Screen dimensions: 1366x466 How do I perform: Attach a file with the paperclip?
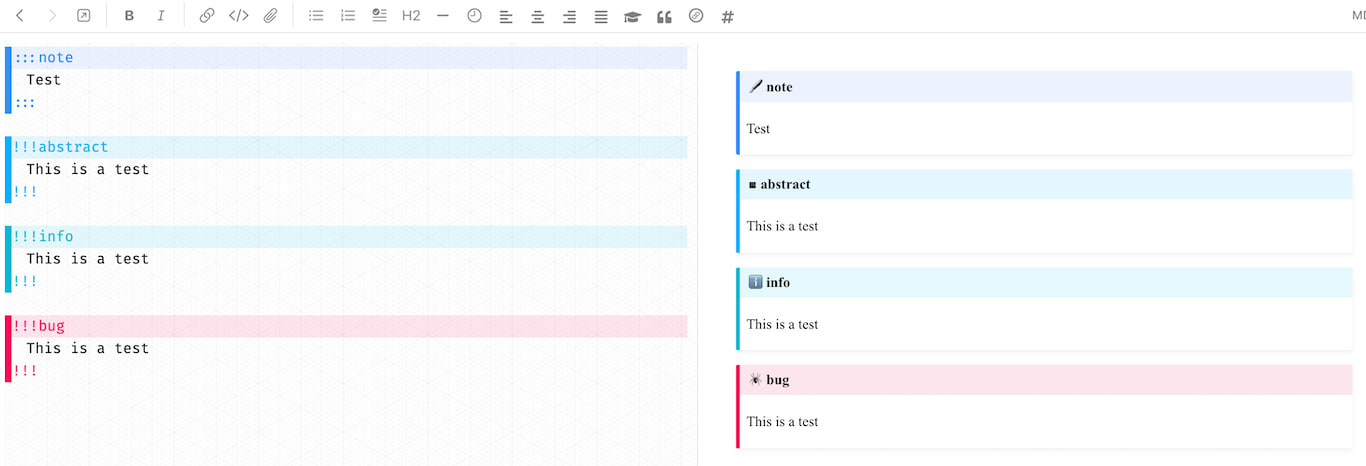pyautogui.click(x=270, y=16)
